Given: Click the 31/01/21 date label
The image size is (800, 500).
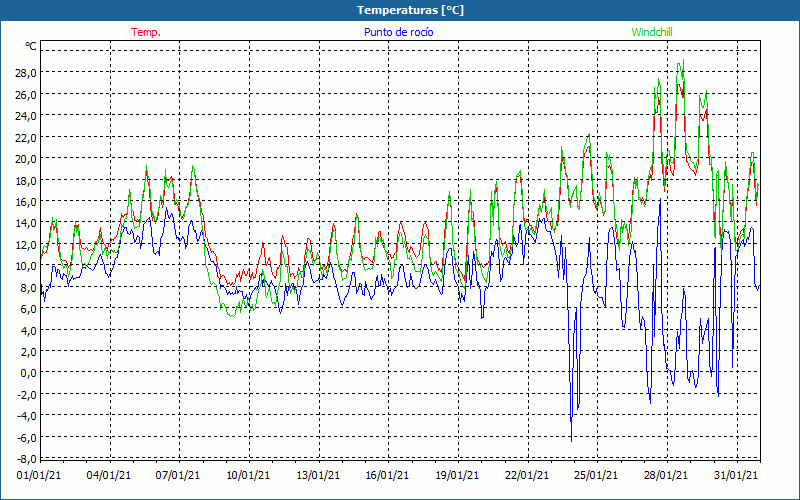Looking at the screenshot, I should coord(736,475).
